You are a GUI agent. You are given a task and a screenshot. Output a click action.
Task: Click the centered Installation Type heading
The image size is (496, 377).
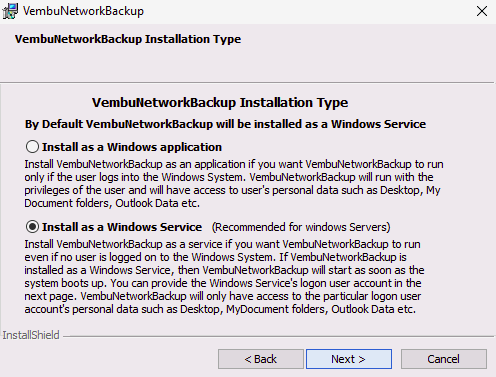pyautogui.click(x=220, y=103)
